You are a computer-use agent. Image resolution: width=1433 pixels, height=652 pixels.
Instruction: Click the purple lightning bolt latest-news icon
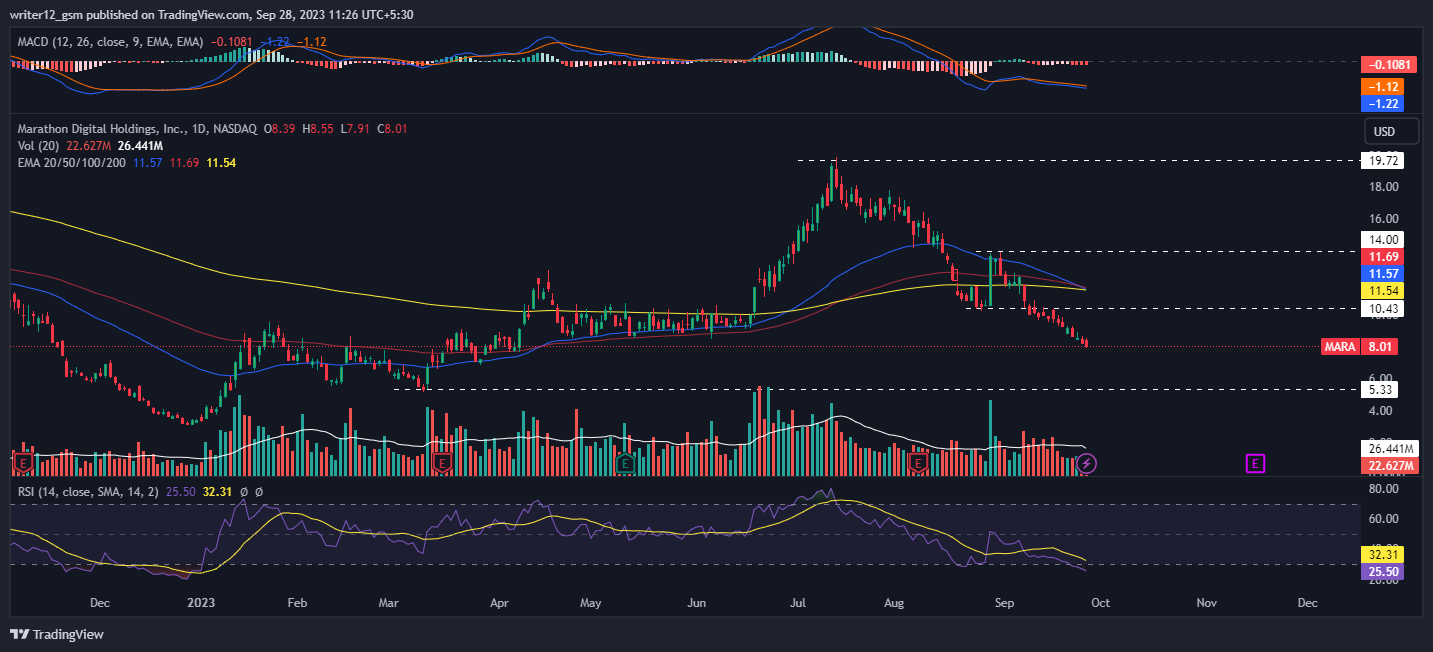click(1089, 463)
